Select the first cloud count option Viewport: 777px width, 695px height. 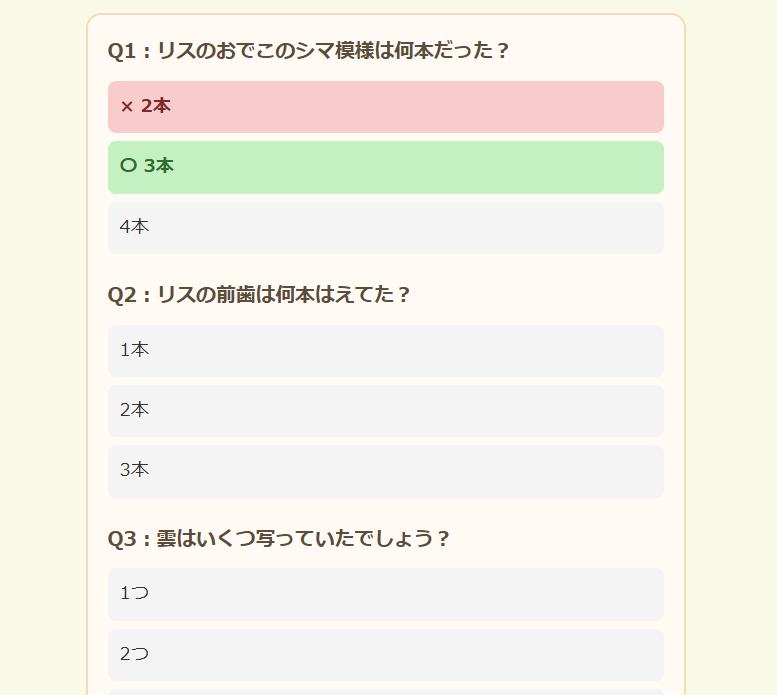pos(386,594)
